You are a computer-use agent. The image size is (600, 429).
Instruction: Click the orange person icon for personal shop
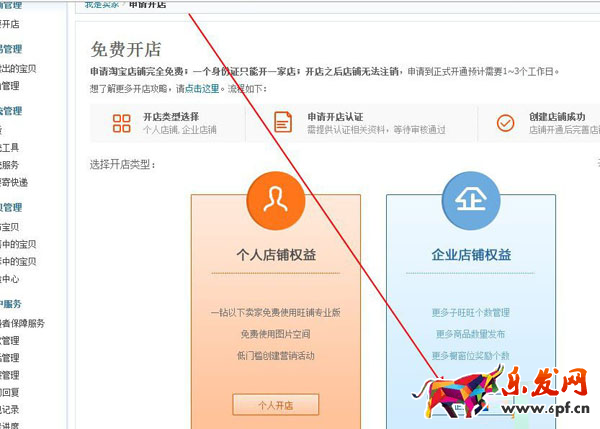pyautogui.click(x=276, y=201)
